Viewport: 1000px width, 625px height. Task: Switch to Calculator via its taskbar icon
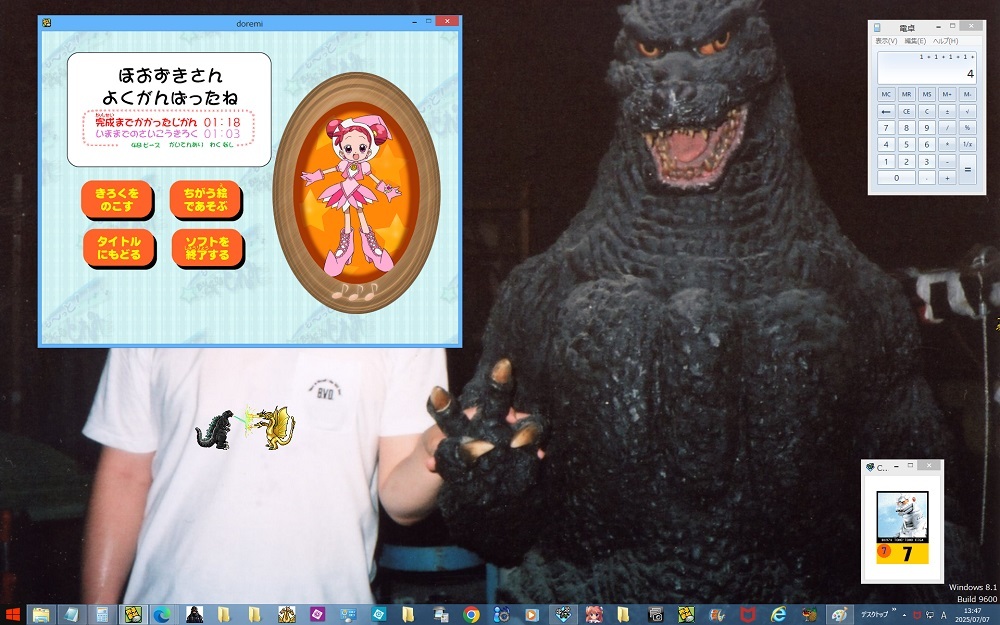[x=102, y=615]
